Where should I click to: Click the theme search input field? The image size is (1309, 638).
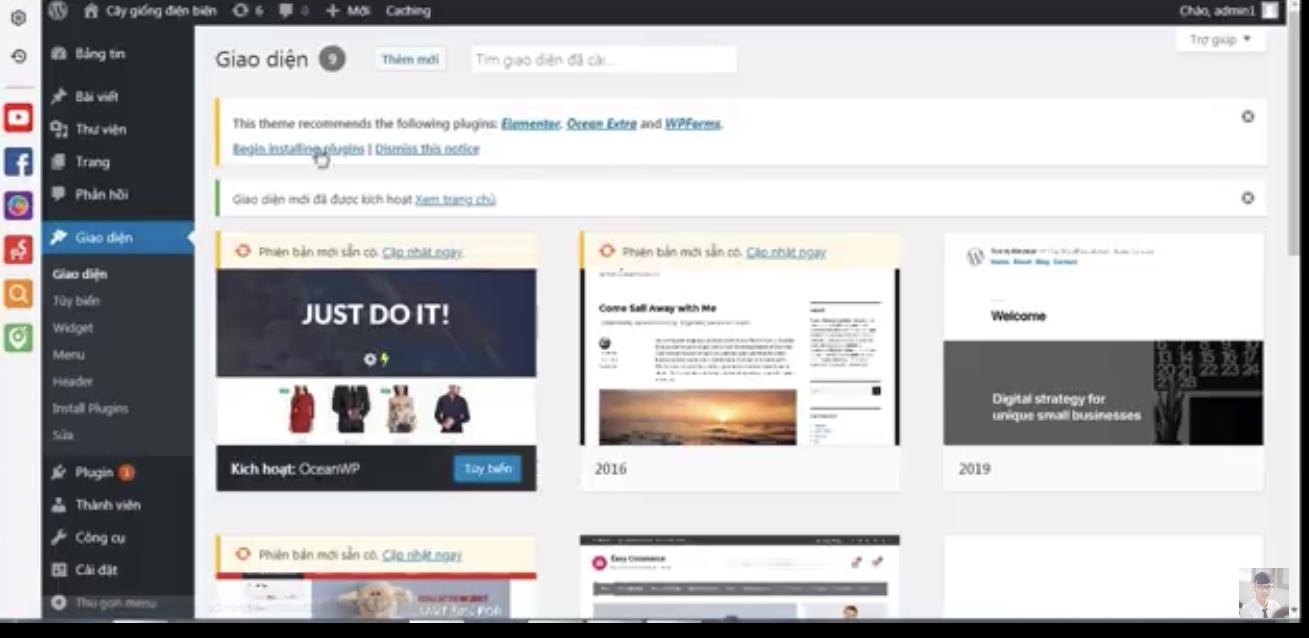[603, 60]
